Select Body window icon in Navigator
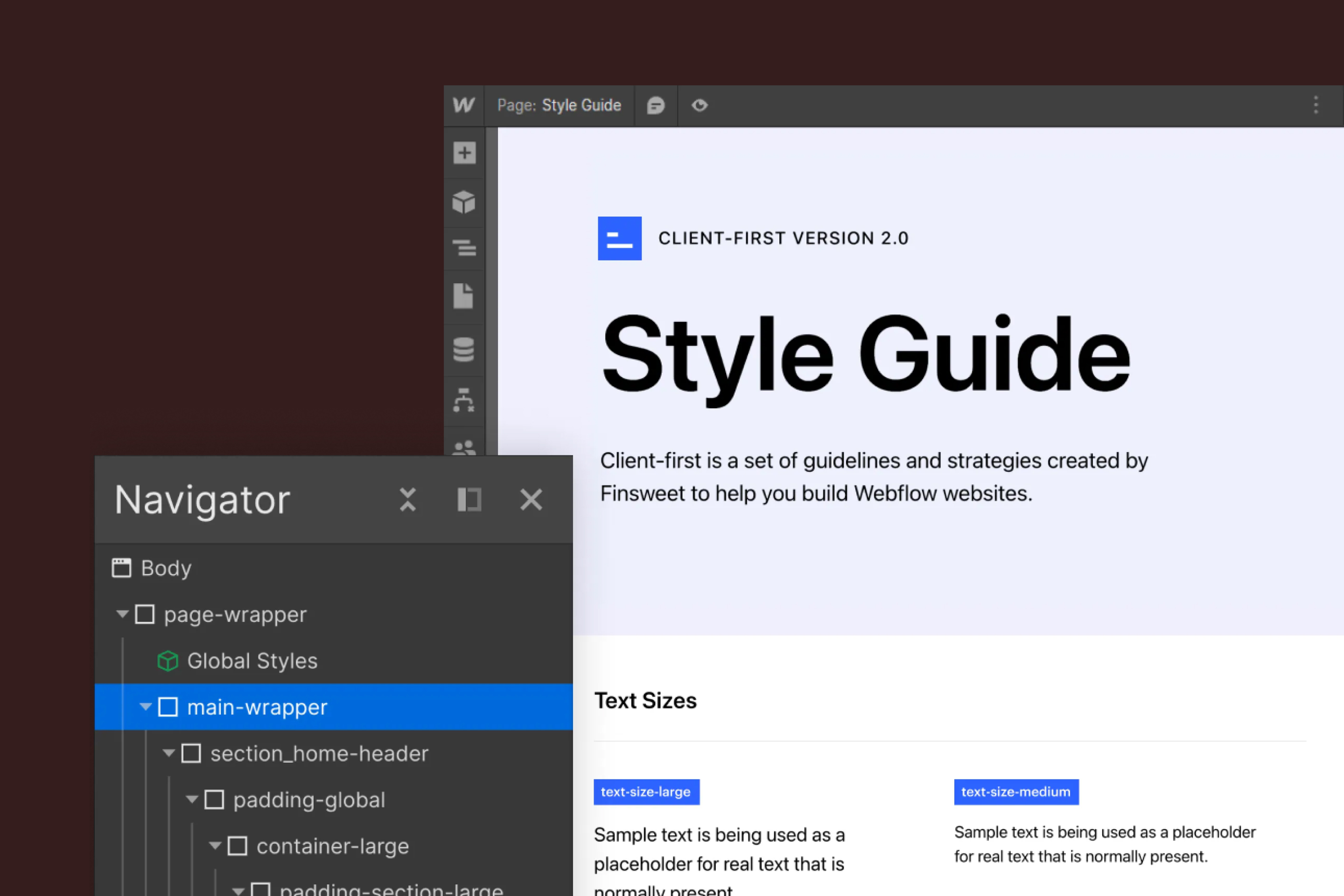Image resolution: width=1344 pixels, height=896 pixels. pyautogui.click(x=121, y=568)
